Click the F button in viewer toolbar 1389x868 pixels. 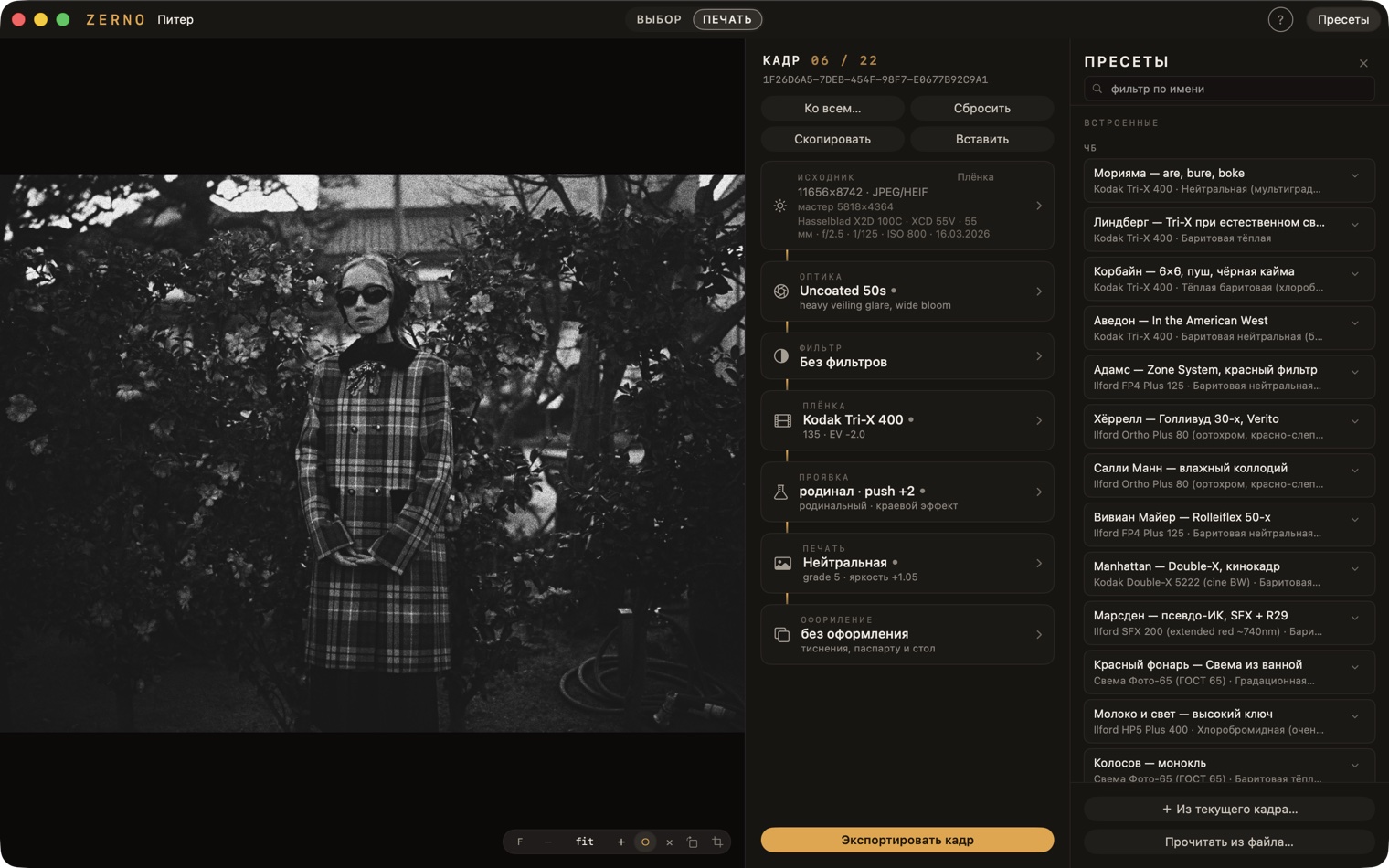coord(520,842)
